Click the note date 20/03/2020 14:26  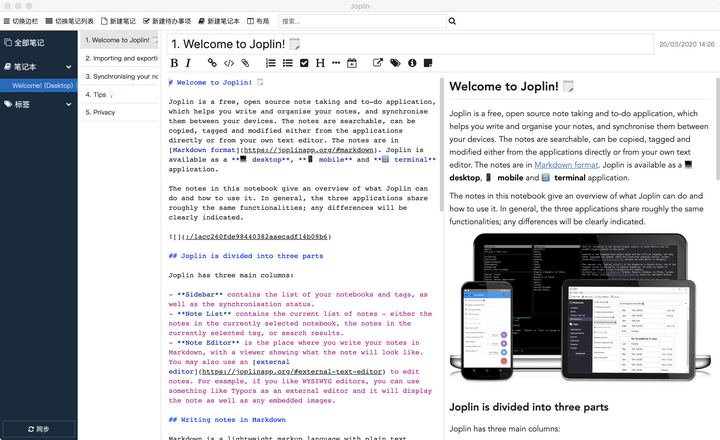point(686,45)
